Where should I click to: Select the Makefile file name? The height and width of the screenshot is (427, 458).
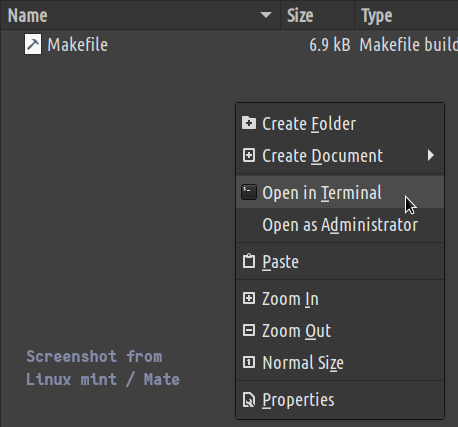tap(77, 45)
